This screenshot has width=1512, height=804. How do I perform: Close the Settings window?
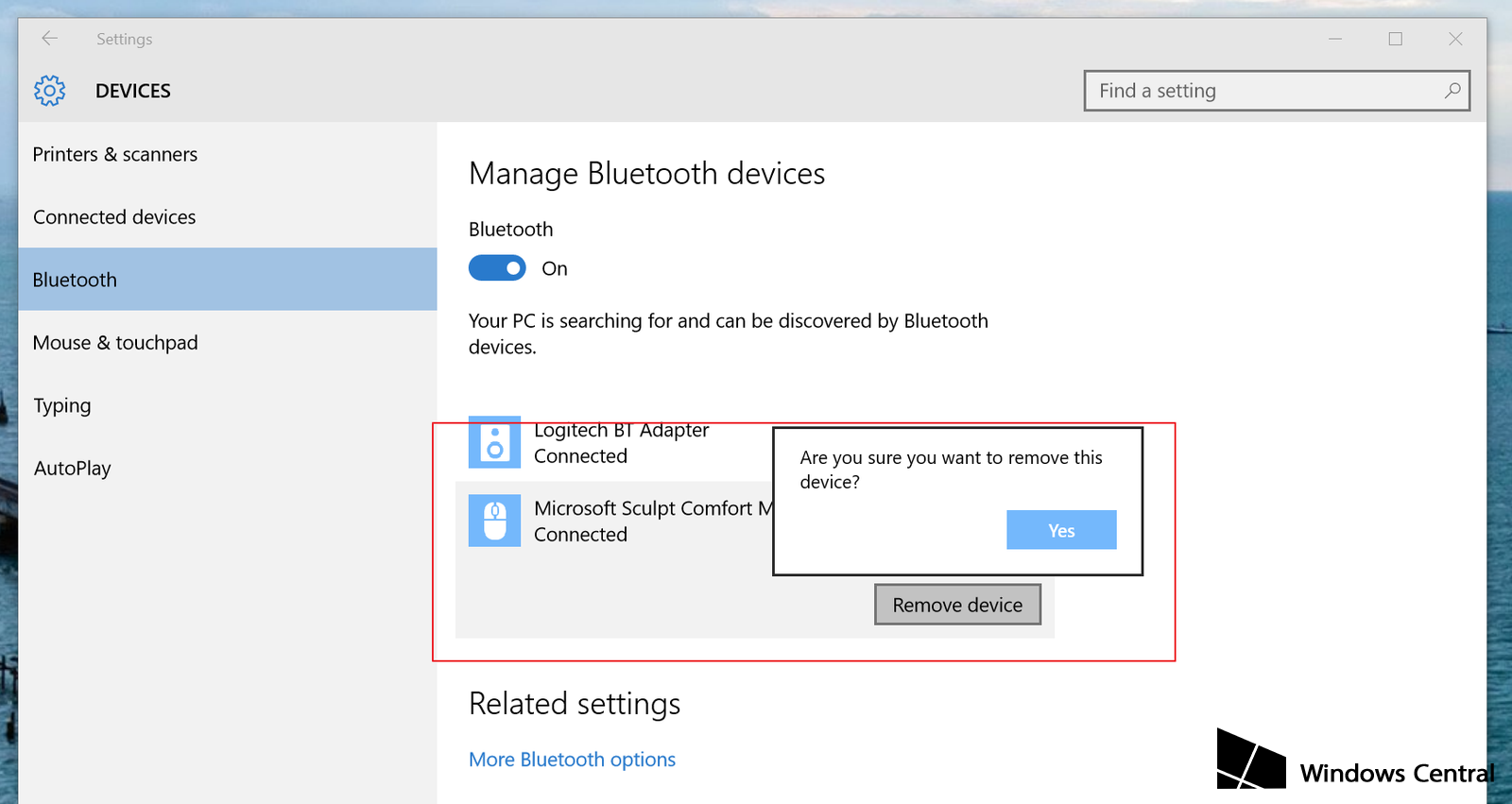pyautogui.click(x=1455, y=39)
